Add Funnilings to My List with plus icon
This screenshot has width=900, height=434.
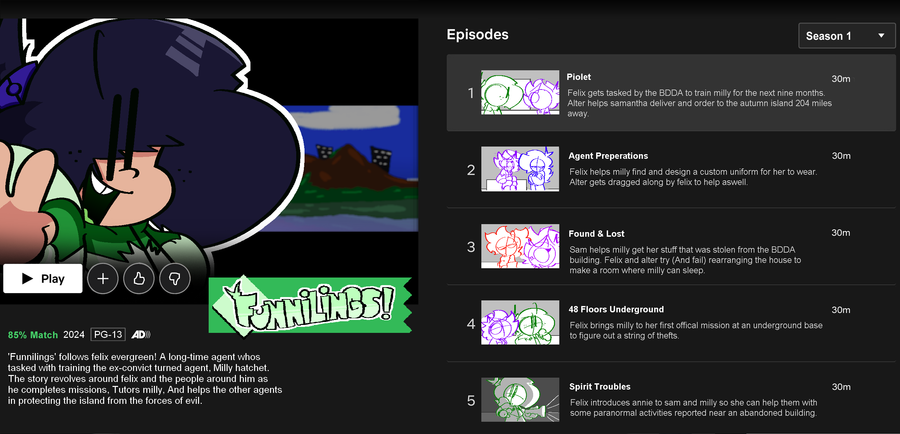103,279
